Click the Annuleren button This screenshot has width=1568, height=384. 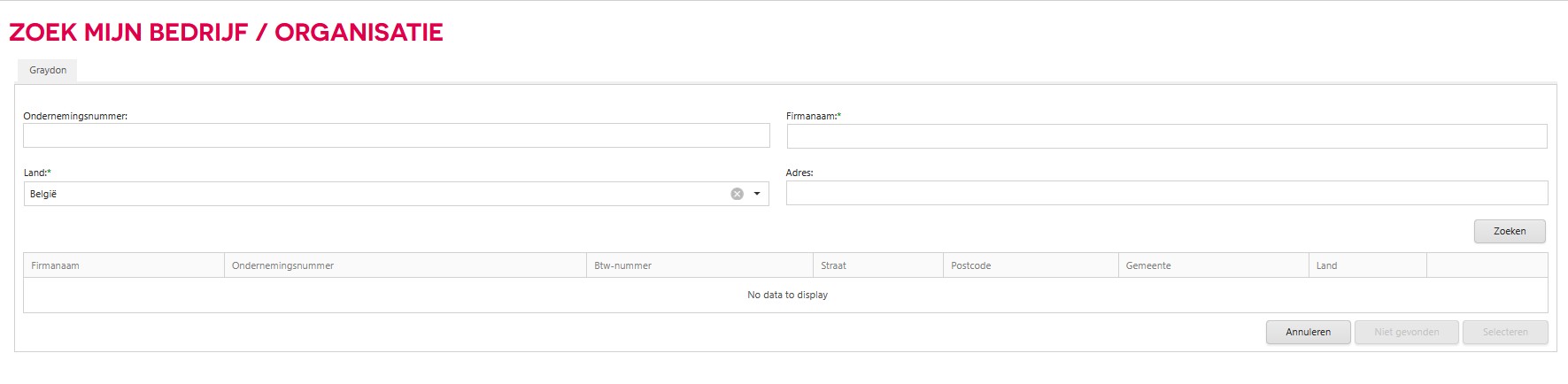point(1309,333)
